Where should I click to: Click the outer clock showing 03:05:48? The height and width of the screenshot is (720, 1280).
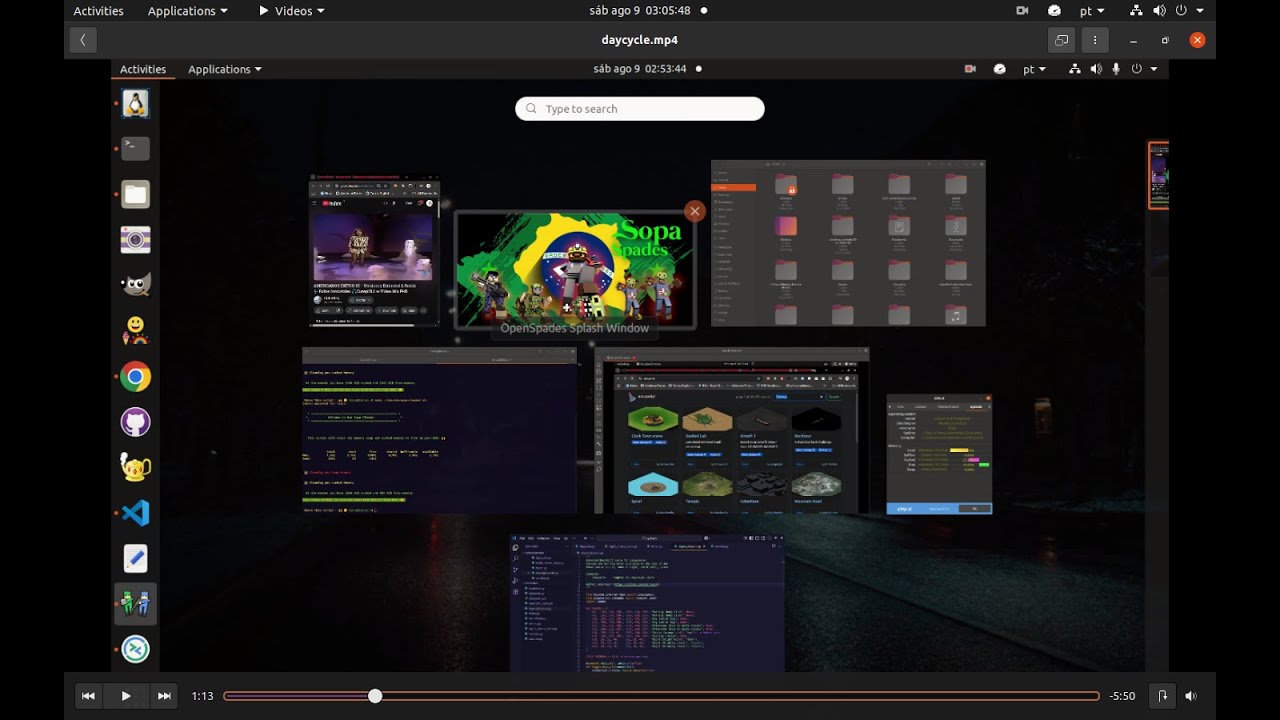641,11
